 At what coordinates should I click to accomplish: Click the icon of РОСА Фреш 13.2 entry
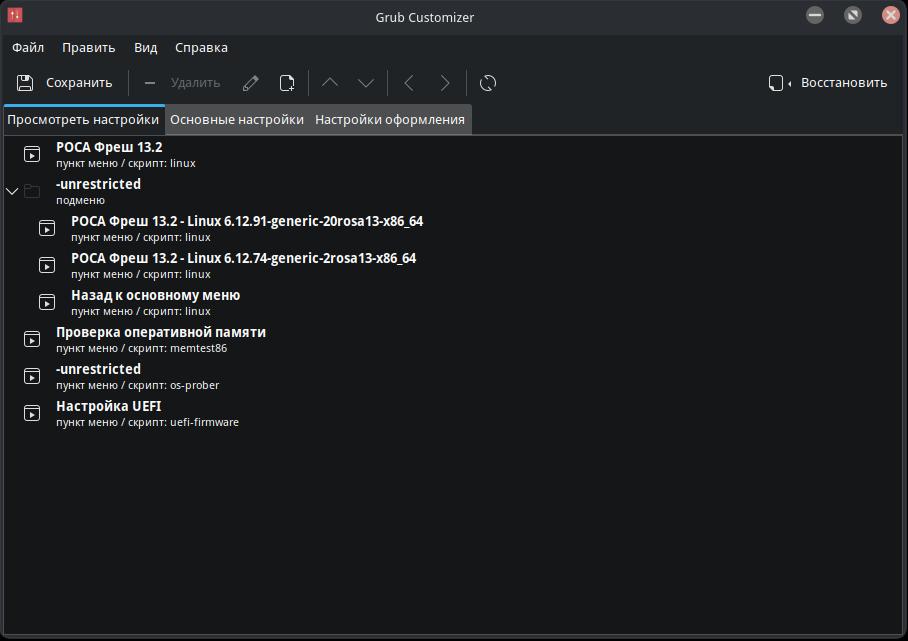[x=32, y=155]
